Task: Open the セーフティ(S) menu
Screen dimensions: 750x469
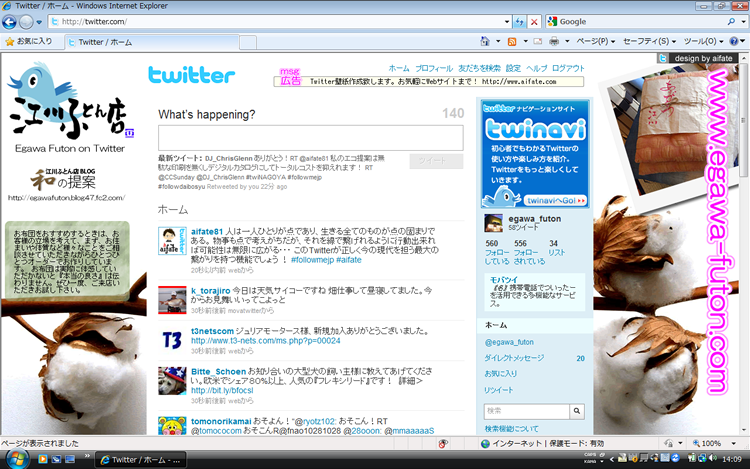Action: (650, 42)
